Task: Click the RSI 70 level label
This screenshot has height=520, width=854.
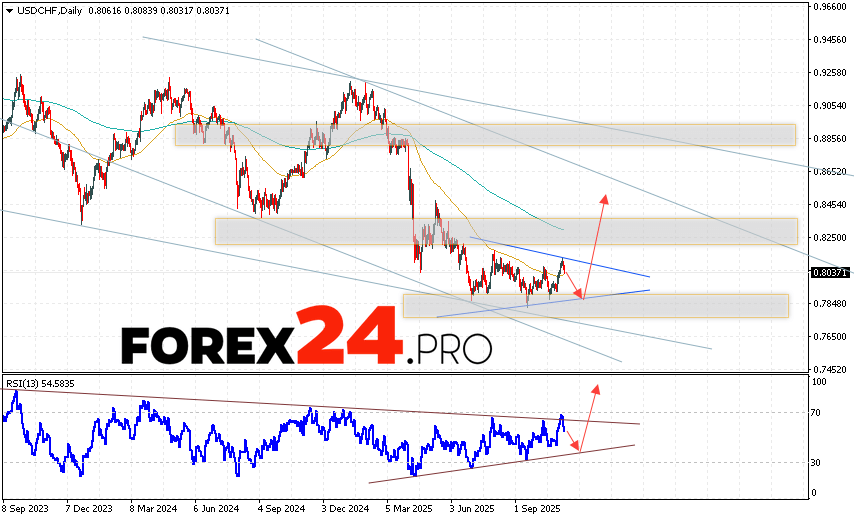Action: [817, 413]
